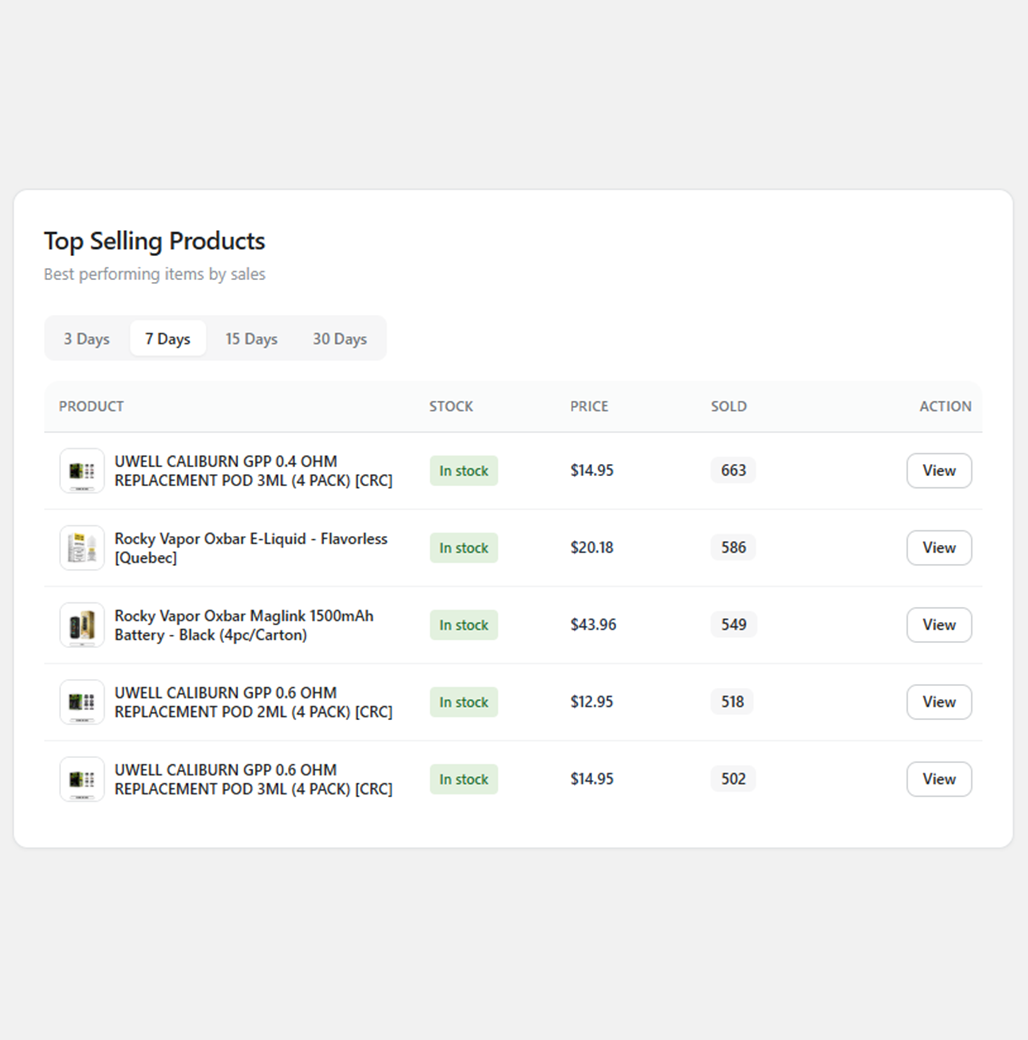This screenshot has height=1040, width=1028.
Task: Select the 7 Days tab
Action: [x=168, y=339]
